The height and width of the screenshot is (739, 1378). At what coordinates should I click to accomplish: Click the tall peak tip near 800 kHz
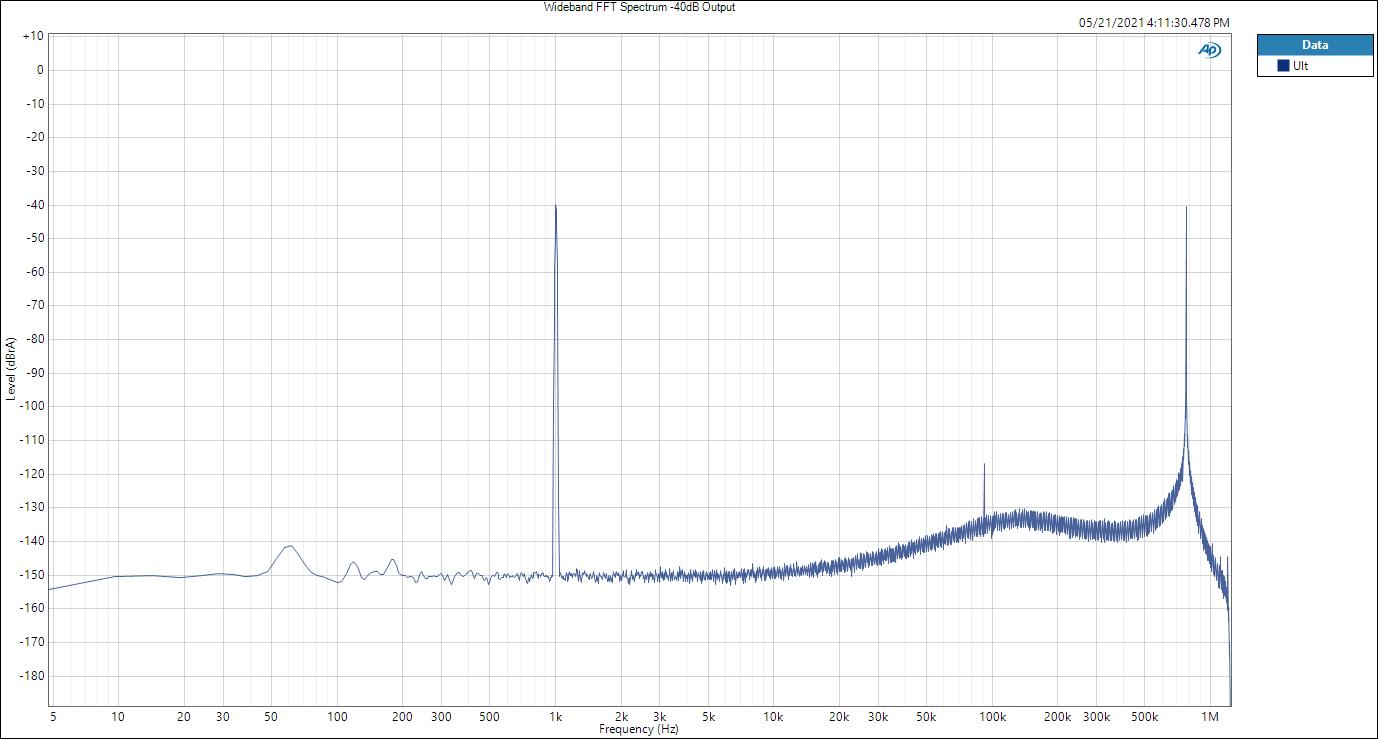[x=1186, y=208]
